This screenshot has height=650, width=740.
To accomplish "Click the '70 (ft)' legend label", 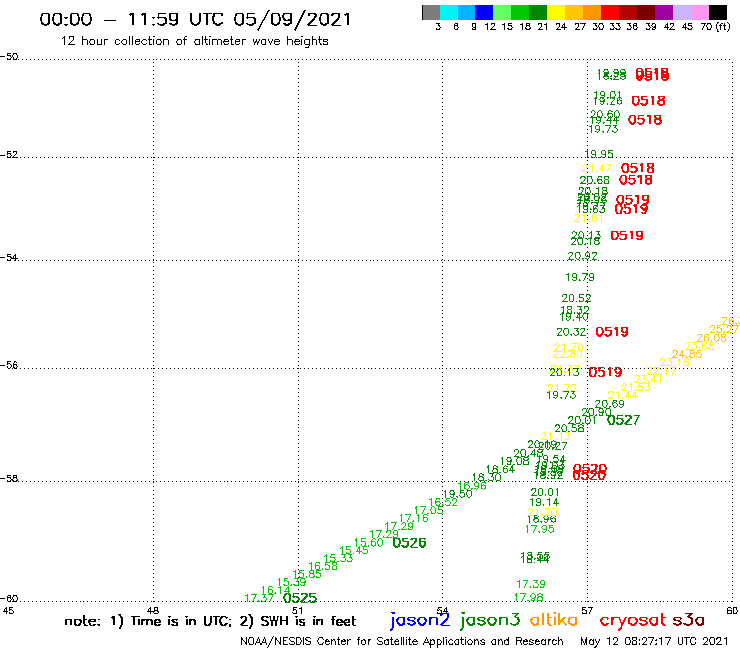I will (715, 27).
